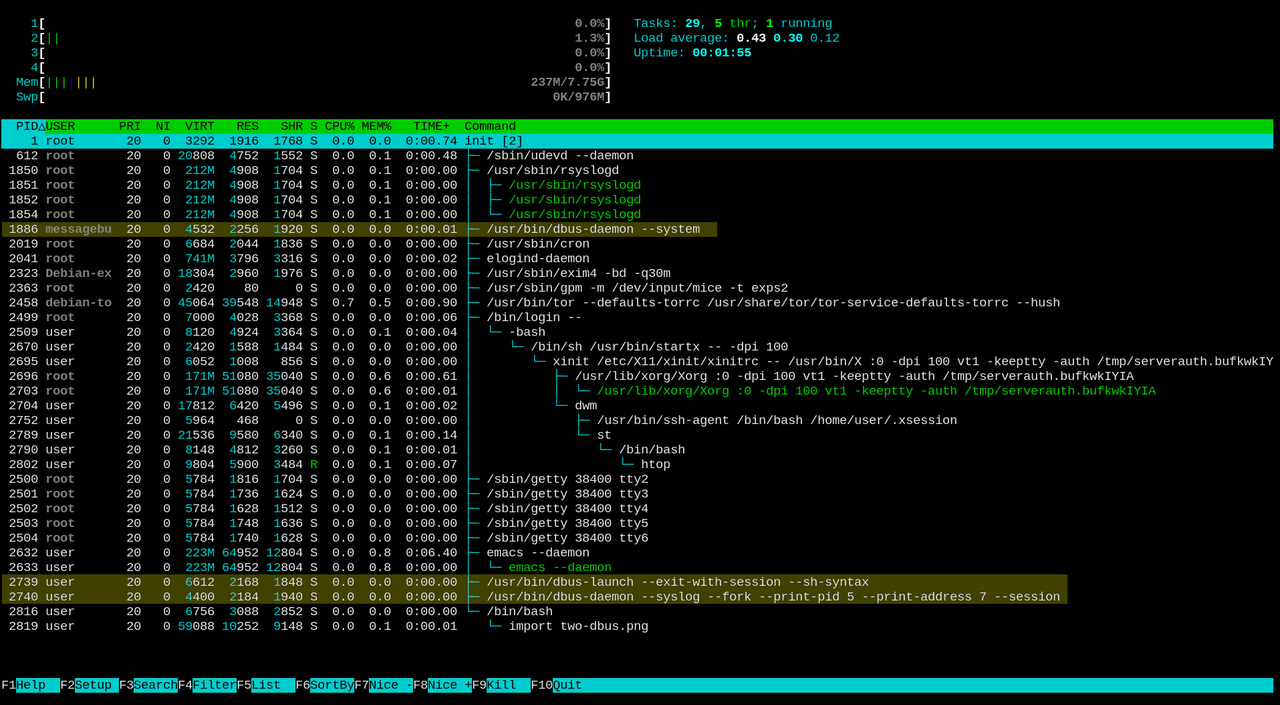Click the Mem usage meter bar
Image resolution: width=1280 pixels, height=705 pixels.
313,82
